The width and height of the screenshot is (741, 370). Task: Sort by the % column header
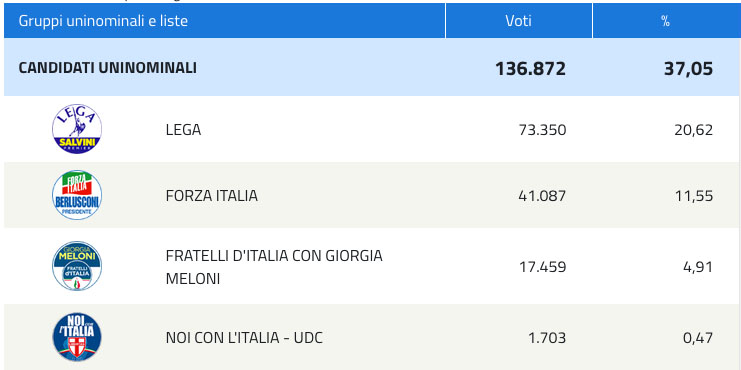(x=666, y=21)
